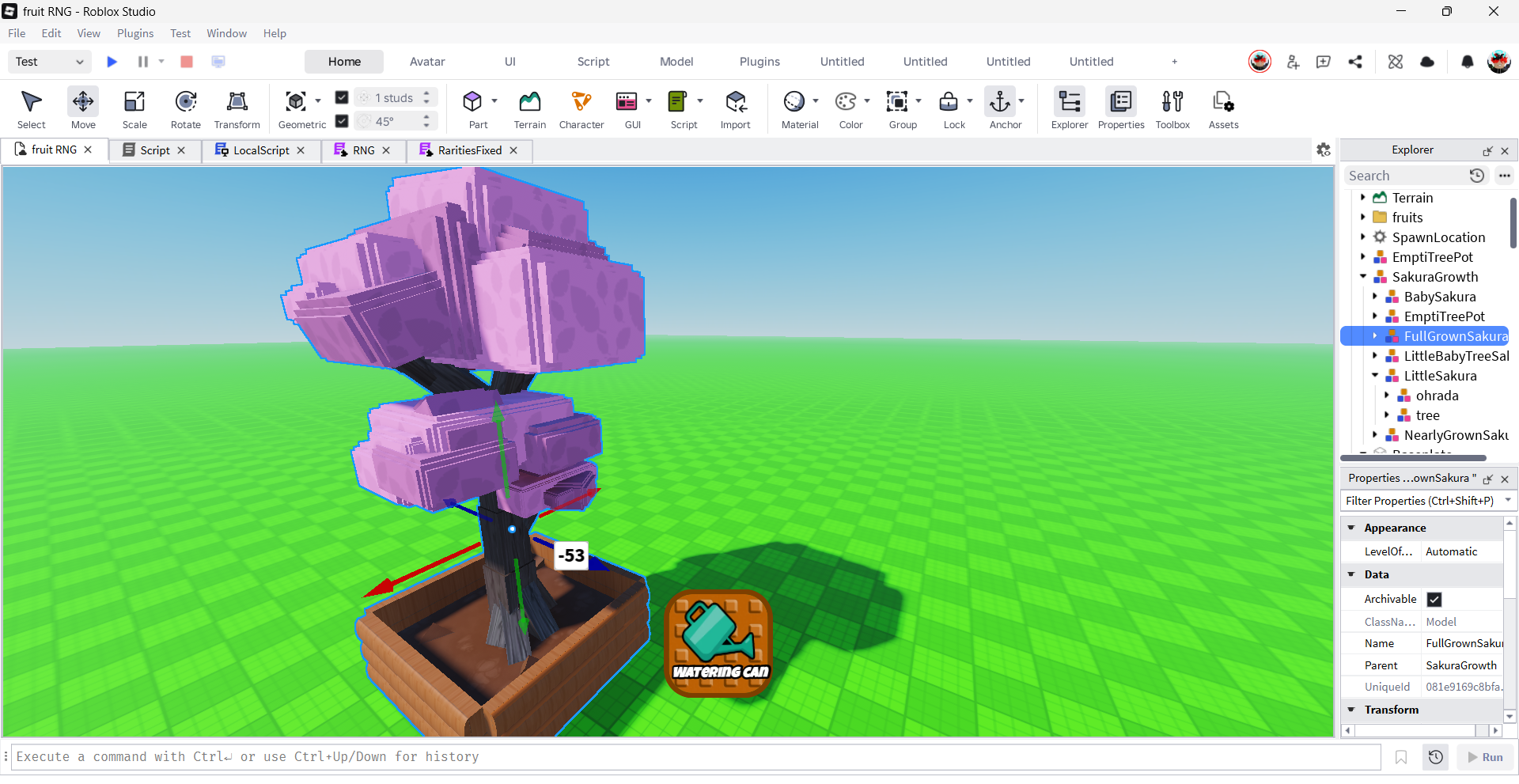Open the Assets manager

point(1224,108)
